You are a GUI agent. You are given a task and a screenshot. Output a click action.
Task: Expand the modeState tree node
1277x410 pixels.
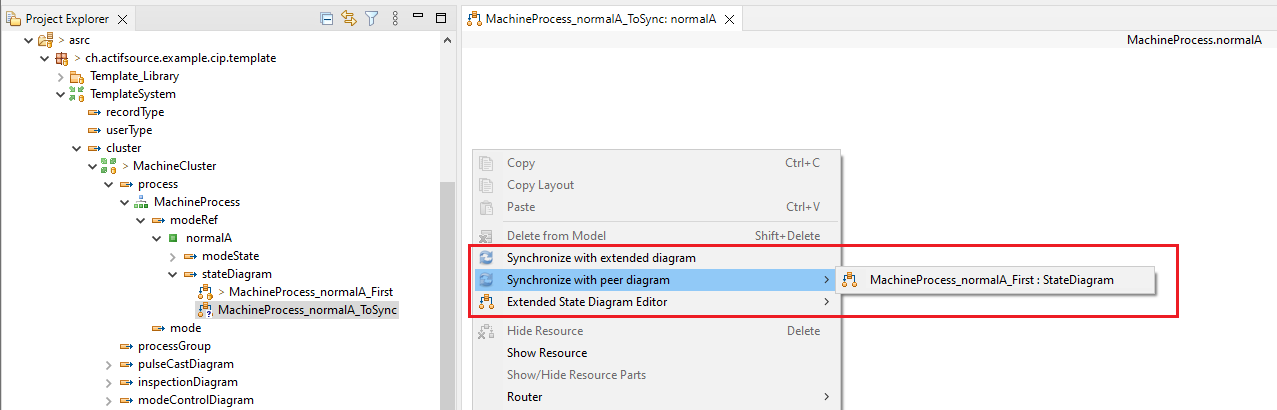171,256
